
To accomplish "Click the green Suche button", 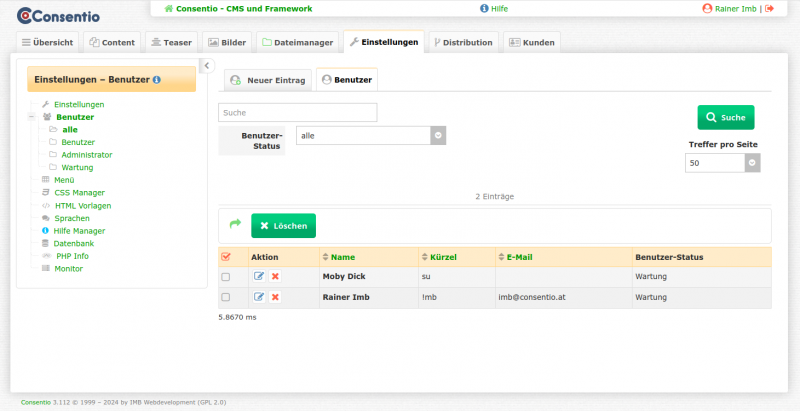I will (725, 117).
